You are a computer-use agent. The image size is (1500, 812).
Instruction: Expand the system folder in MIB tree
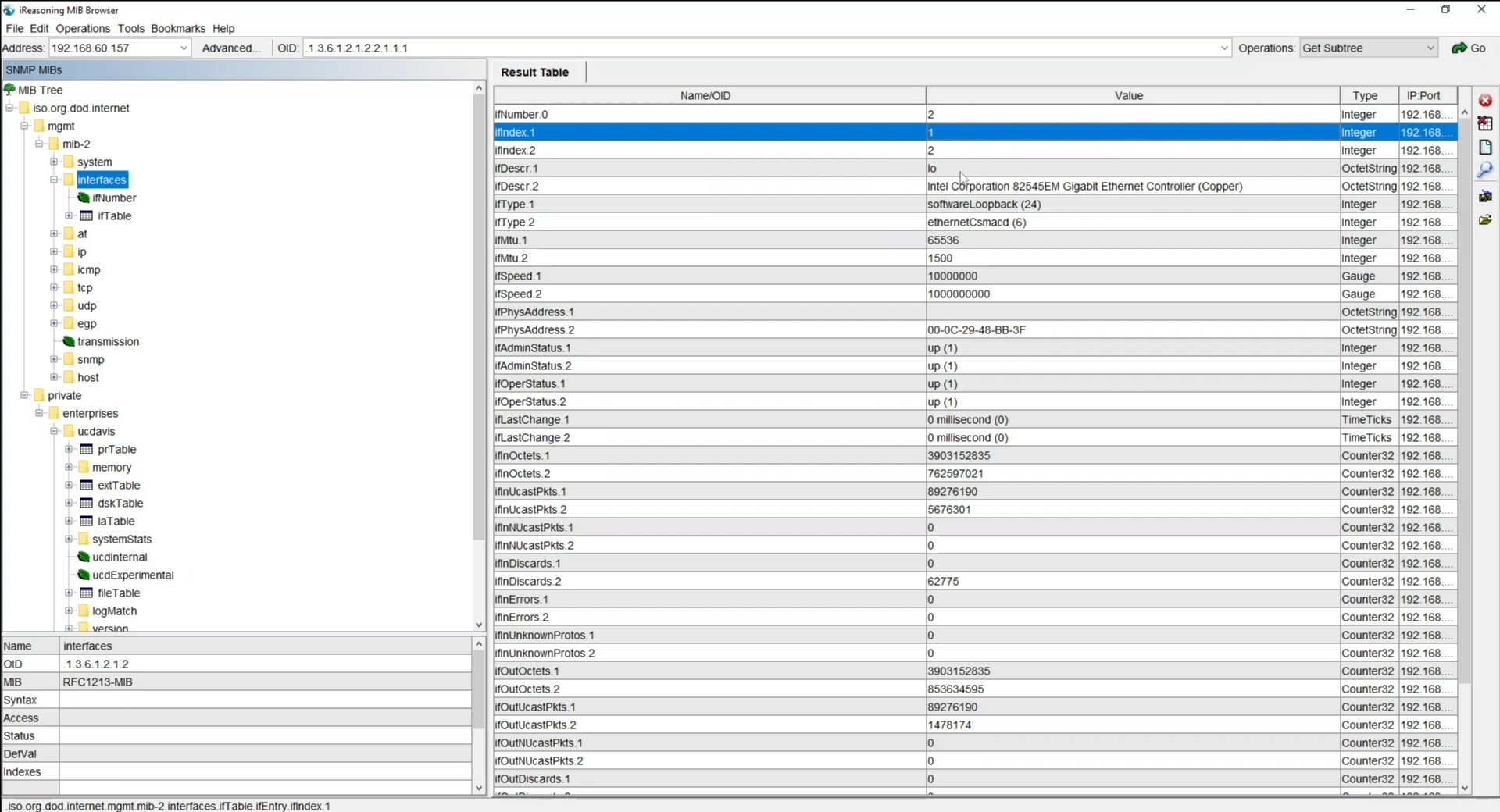pos(54,162)
